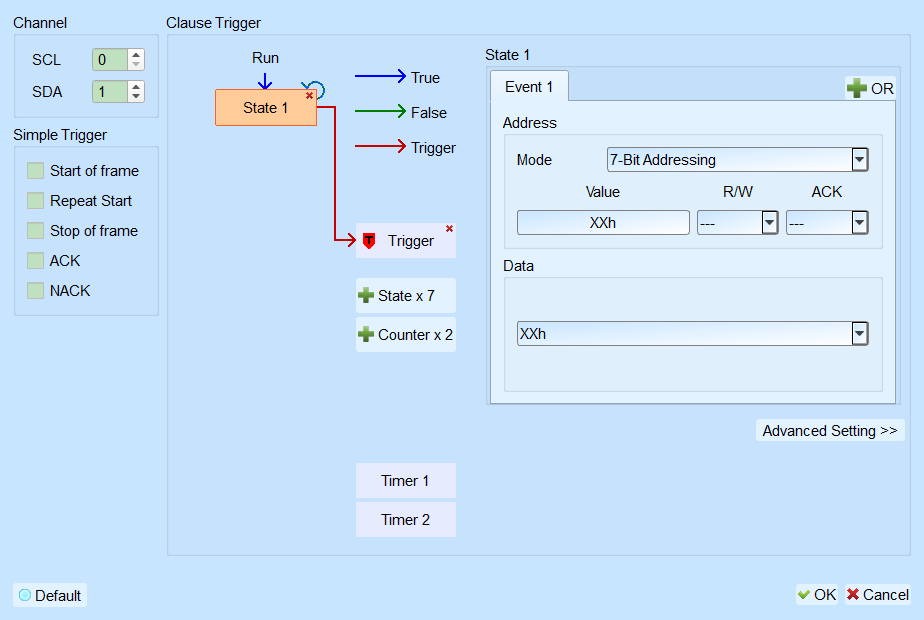Add an OR event with green plus

pos(856,88)
